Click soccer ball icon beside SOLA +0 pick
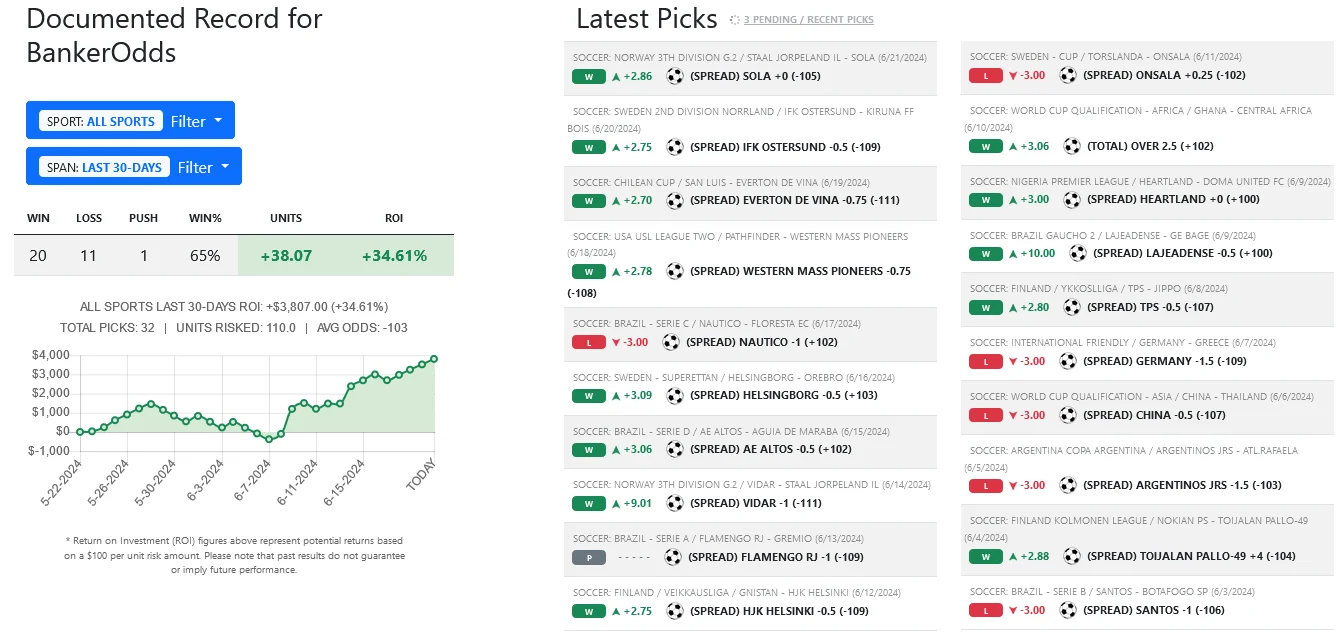 (x=675, y=76)
